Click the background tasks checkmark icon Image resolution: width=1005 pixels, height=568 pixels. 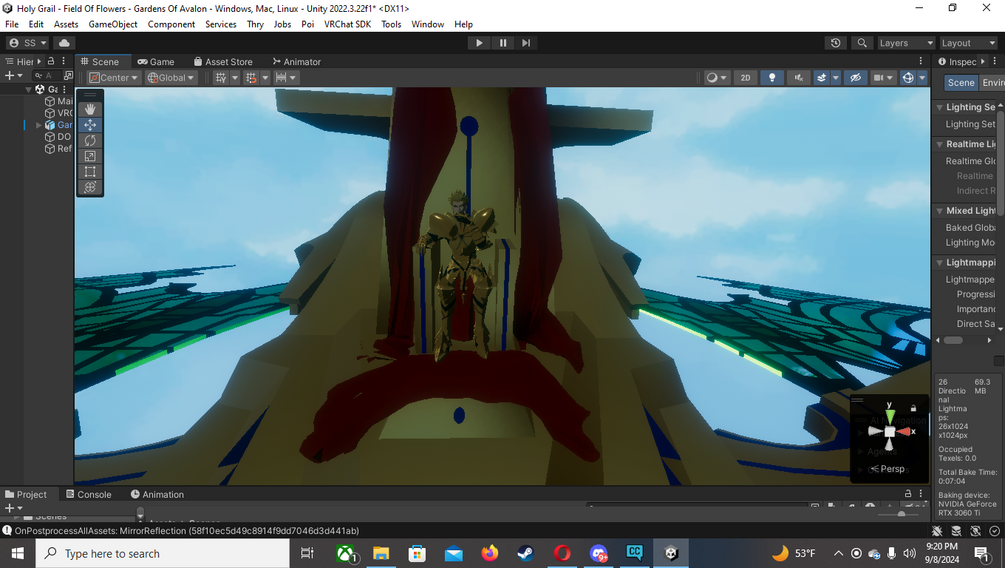point(994,531)
